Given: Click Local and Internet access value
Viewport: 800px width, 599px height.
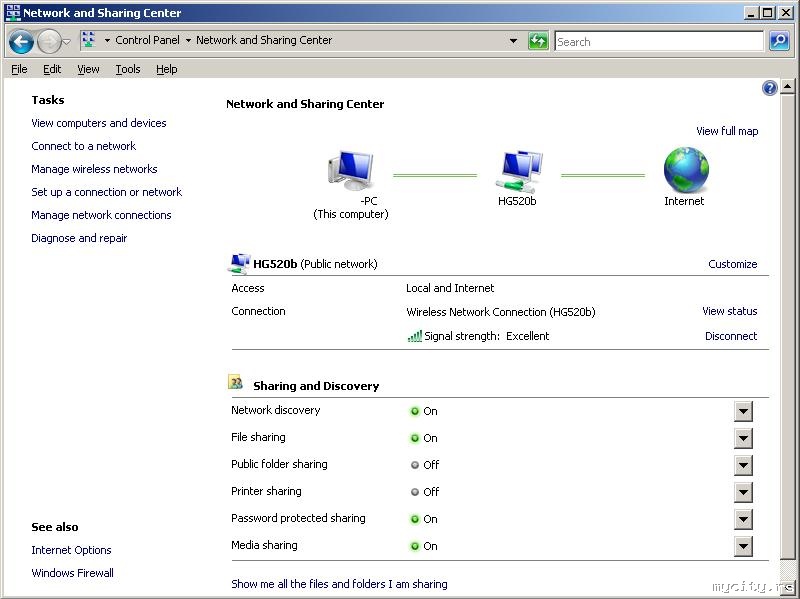Looking at the screenshot, I should (x=450, y=288).
